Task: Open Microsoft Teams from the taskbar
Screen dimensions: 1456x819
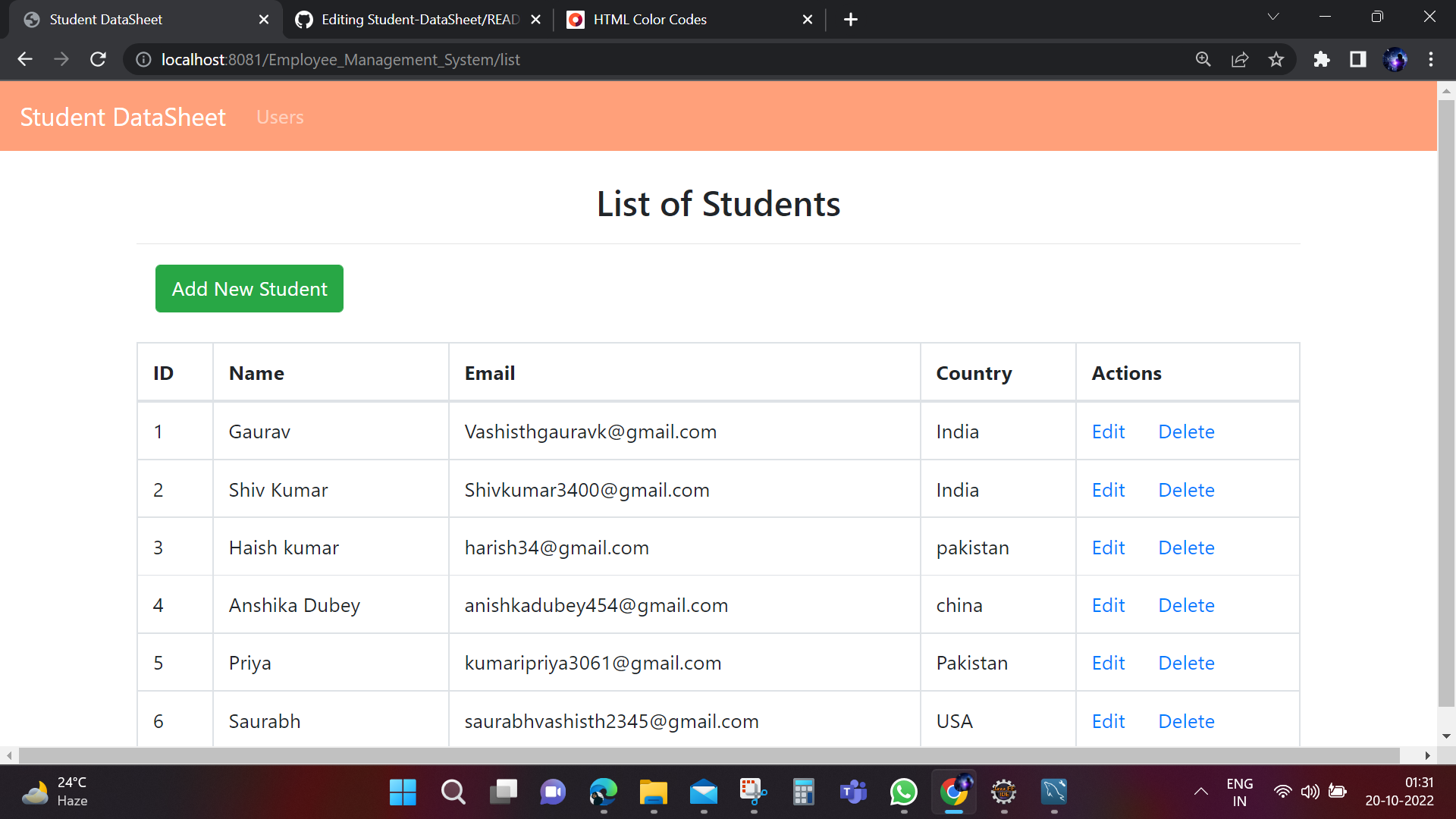Action: tap(853, 792)
